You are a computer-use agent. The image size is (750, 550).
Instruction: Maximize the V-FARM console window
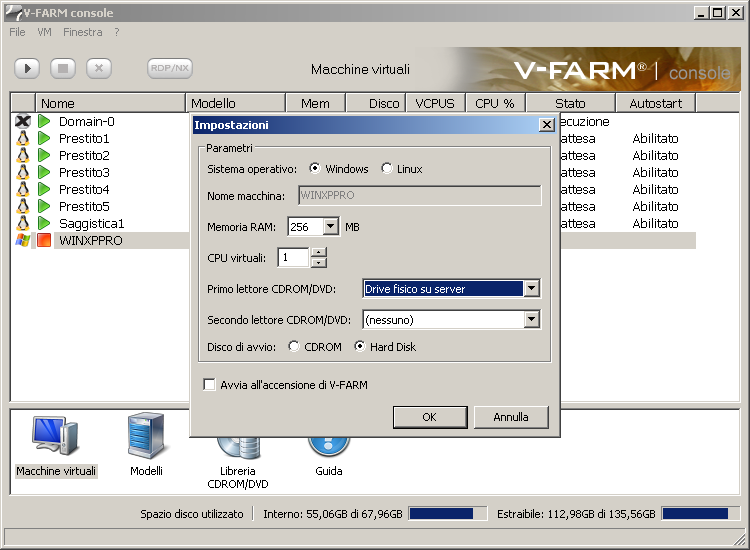tap(717, 12)
